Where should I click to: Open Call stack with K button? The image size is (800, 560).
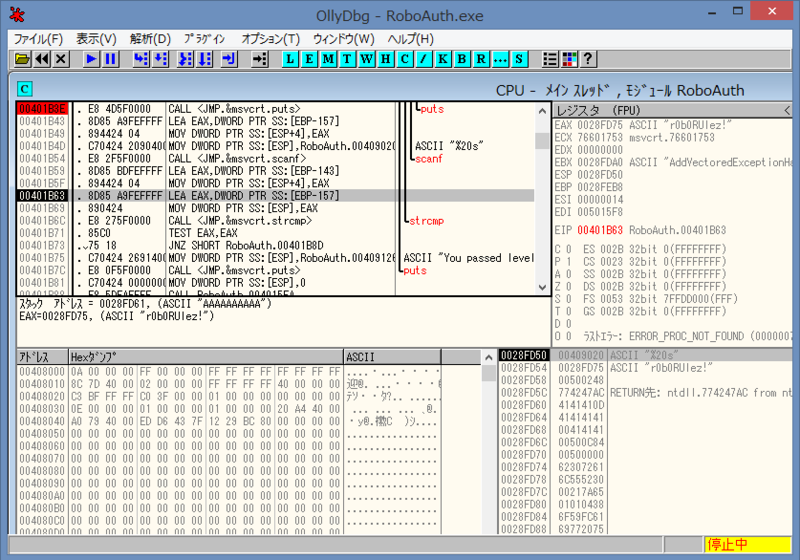[x=443, y=59]
